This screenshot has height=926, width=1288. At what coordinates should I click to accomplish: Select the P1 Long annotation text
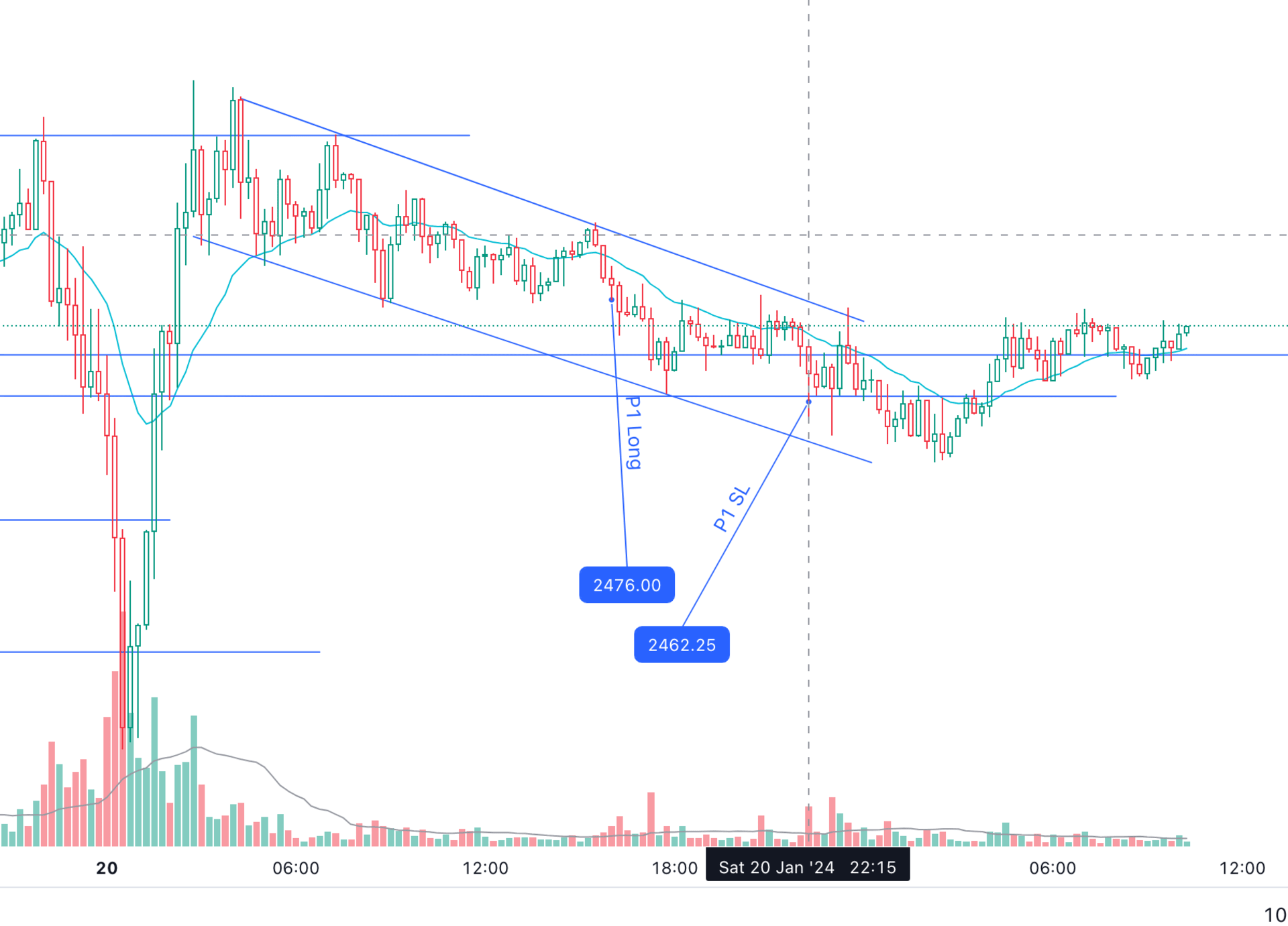click(x=633, y=432)
